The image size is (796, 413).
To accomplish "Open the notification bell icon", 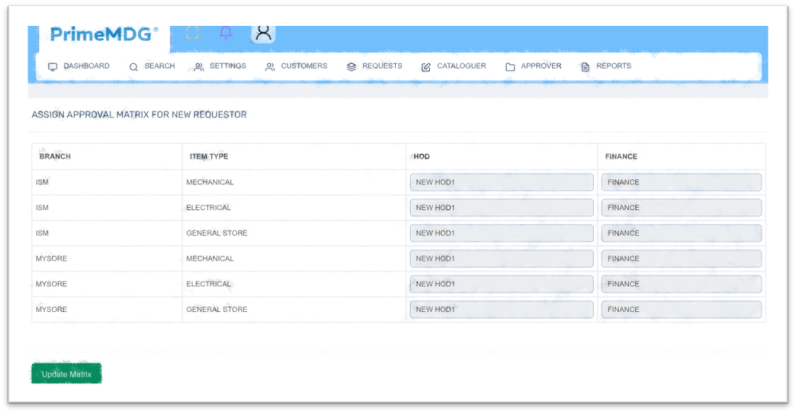I will tap(226, 33).
